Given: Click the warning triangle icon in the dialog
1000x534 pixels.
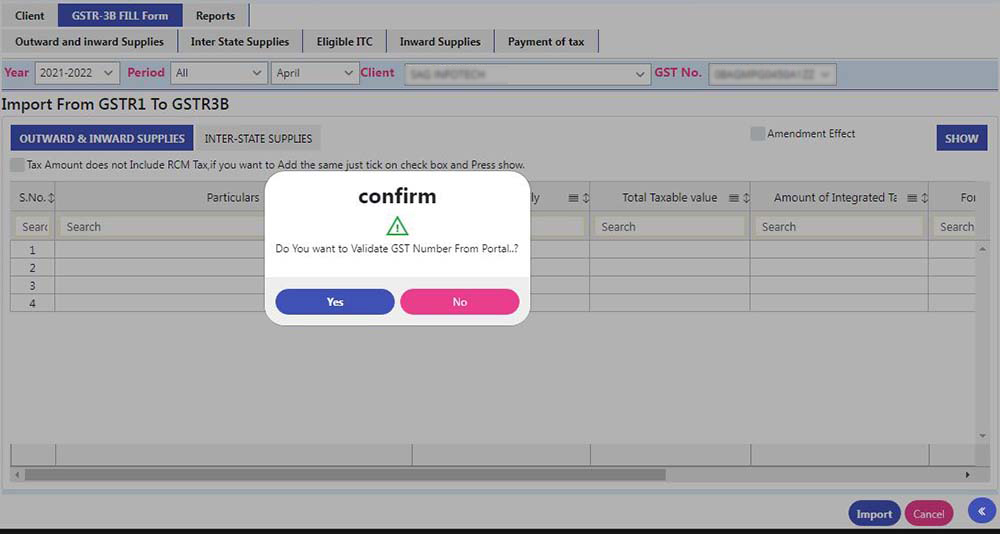Looking at the screenshot, I should point(397,225).
